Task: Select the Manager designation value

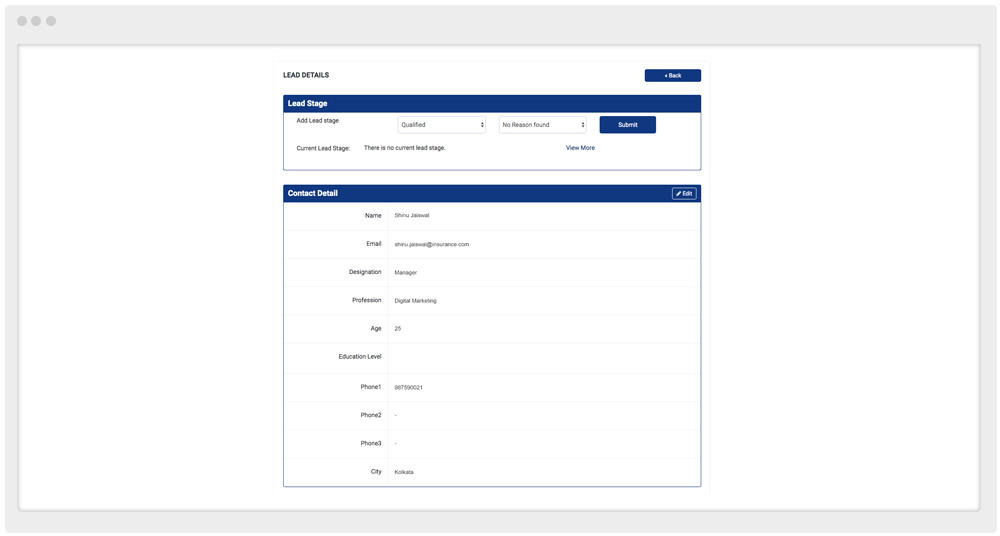Action: [405, 272]
